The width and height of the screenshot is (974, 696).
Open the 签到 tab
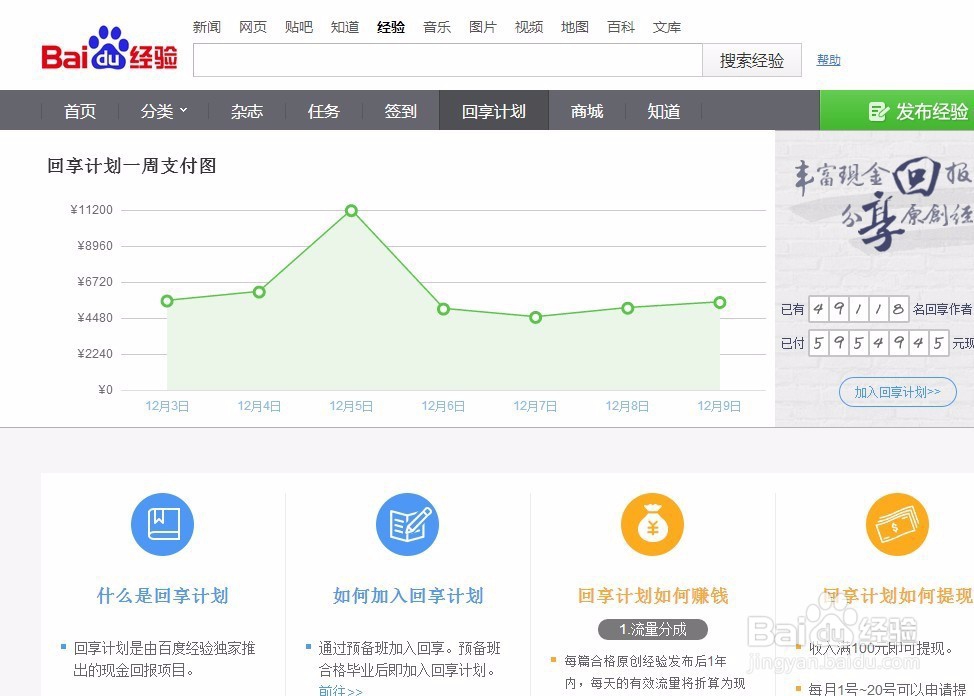click(400, 111)
